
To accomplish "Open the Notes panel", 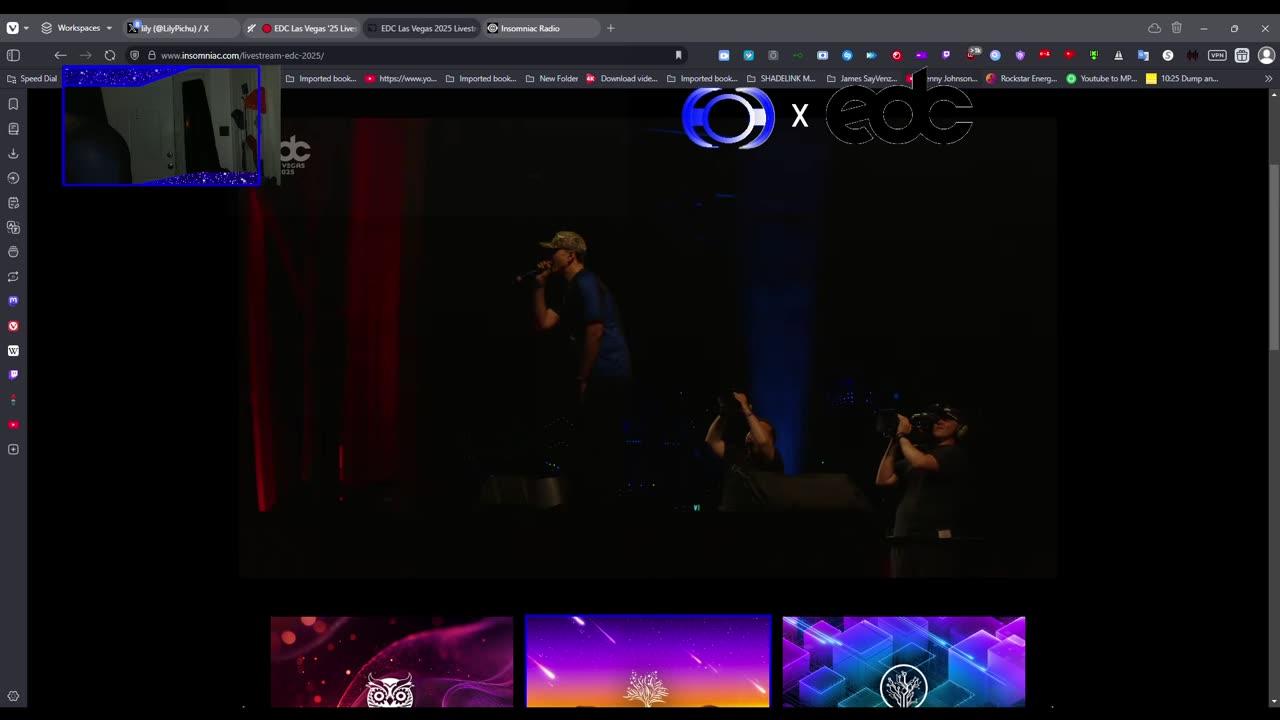I will coord(13,203).
